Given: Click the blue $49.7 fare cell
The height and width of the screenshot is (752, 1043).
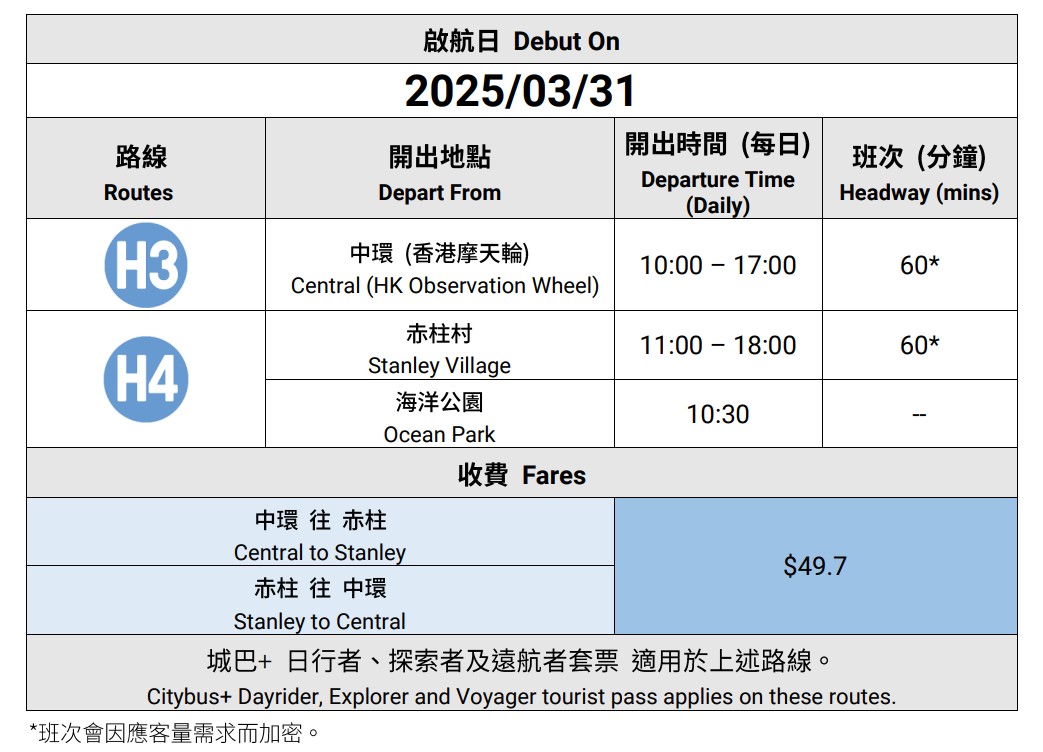Looking at the screenshot, I should click(x=815, y=566).
